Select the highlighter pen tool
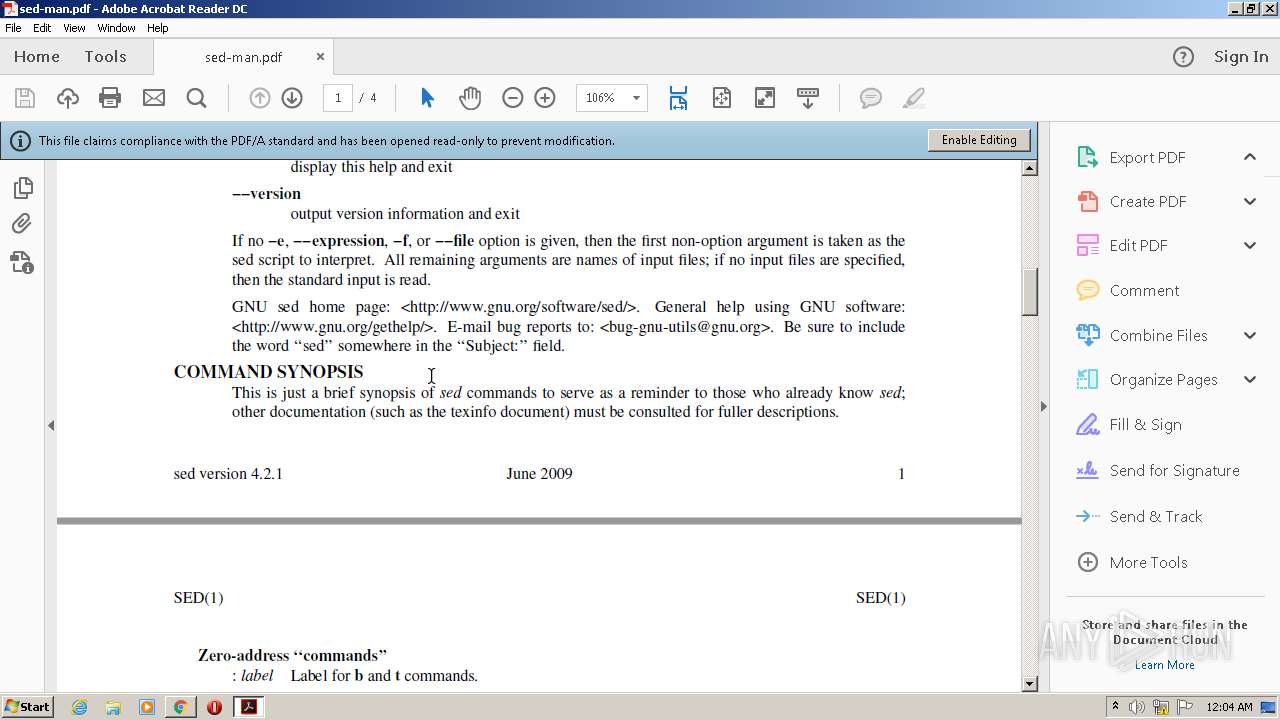Viewport: 1280px width, 720px height. tap(913, 98)
